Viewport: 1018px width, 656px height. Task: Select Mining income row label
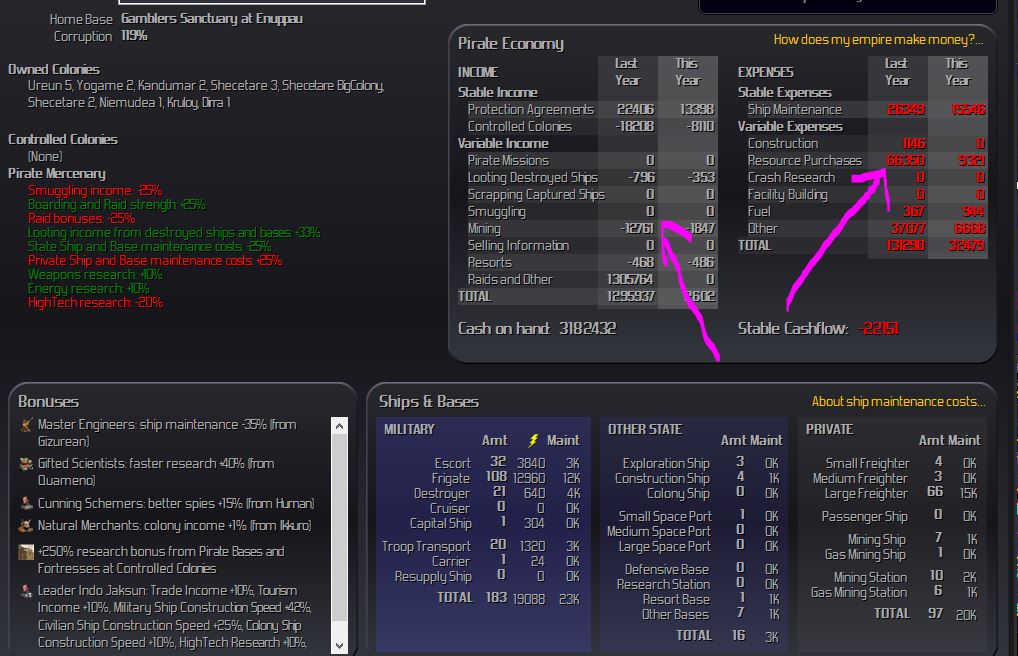pos(484,229)
